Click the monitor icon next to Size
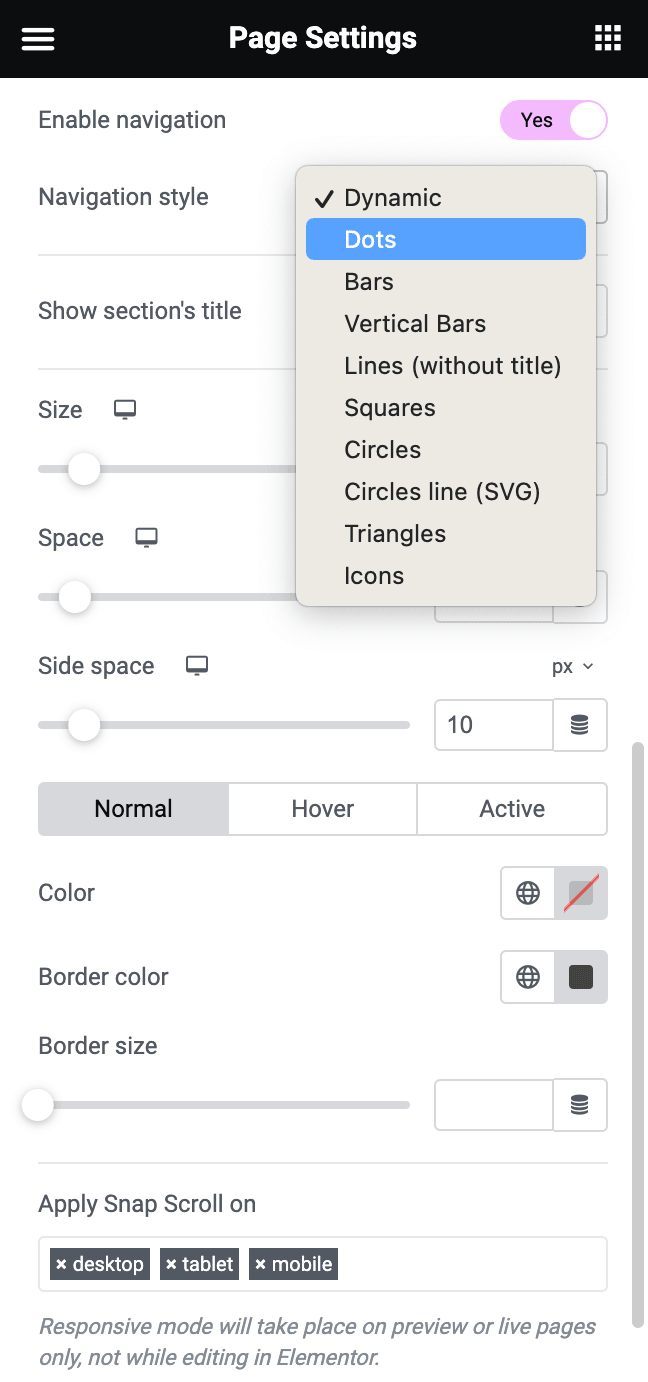 point(124,409)
